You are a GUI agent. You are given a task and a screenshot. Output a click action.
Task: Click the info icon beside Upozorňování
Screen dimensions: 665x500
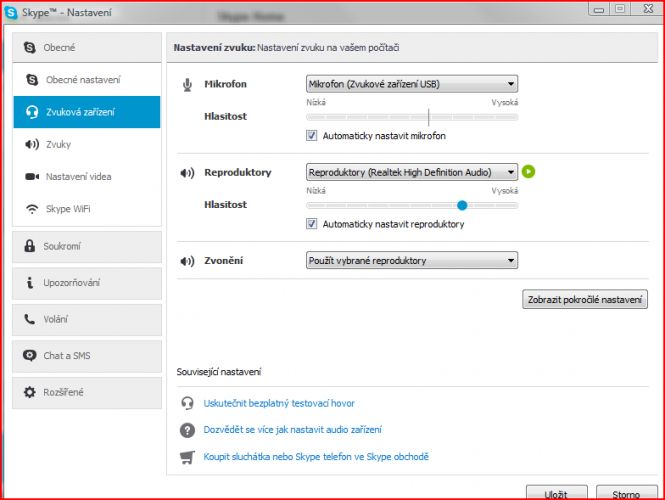pos(29,282)
